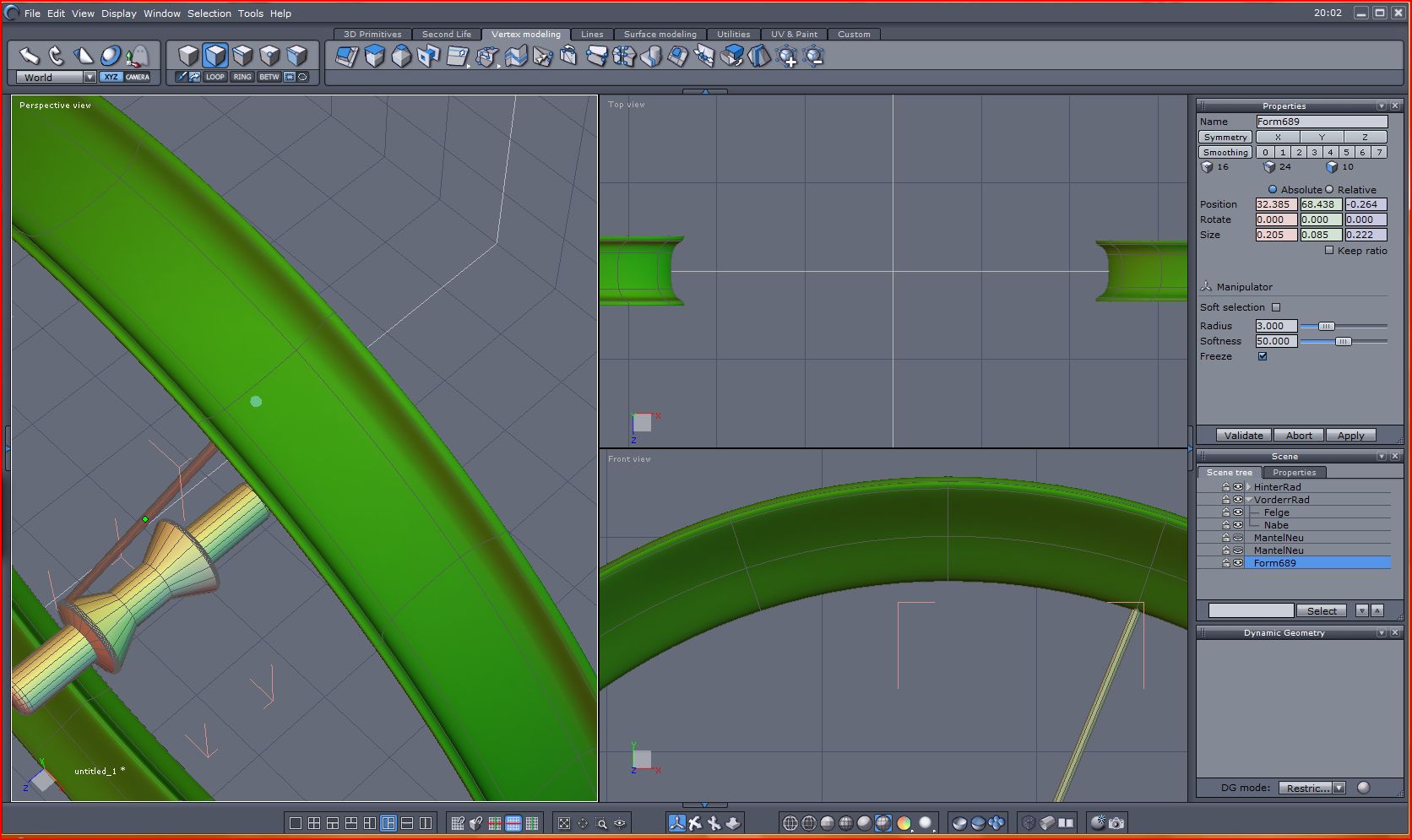Open the Surface modeling tab
Screen dimensions: 1412x840
coord(660,35)
